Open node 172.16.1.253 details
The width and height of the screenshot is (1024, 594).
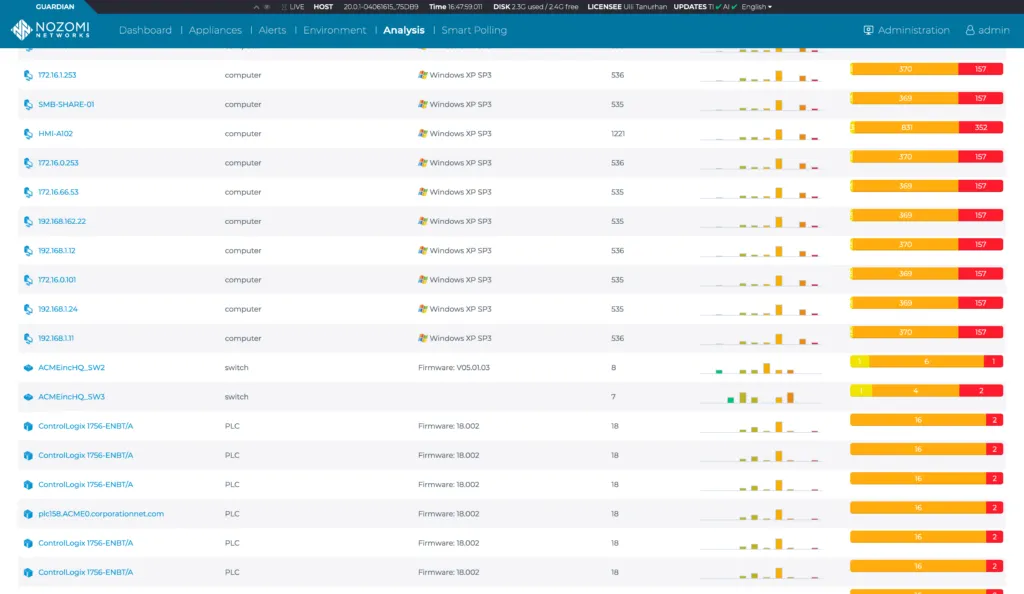click(57, 75)
